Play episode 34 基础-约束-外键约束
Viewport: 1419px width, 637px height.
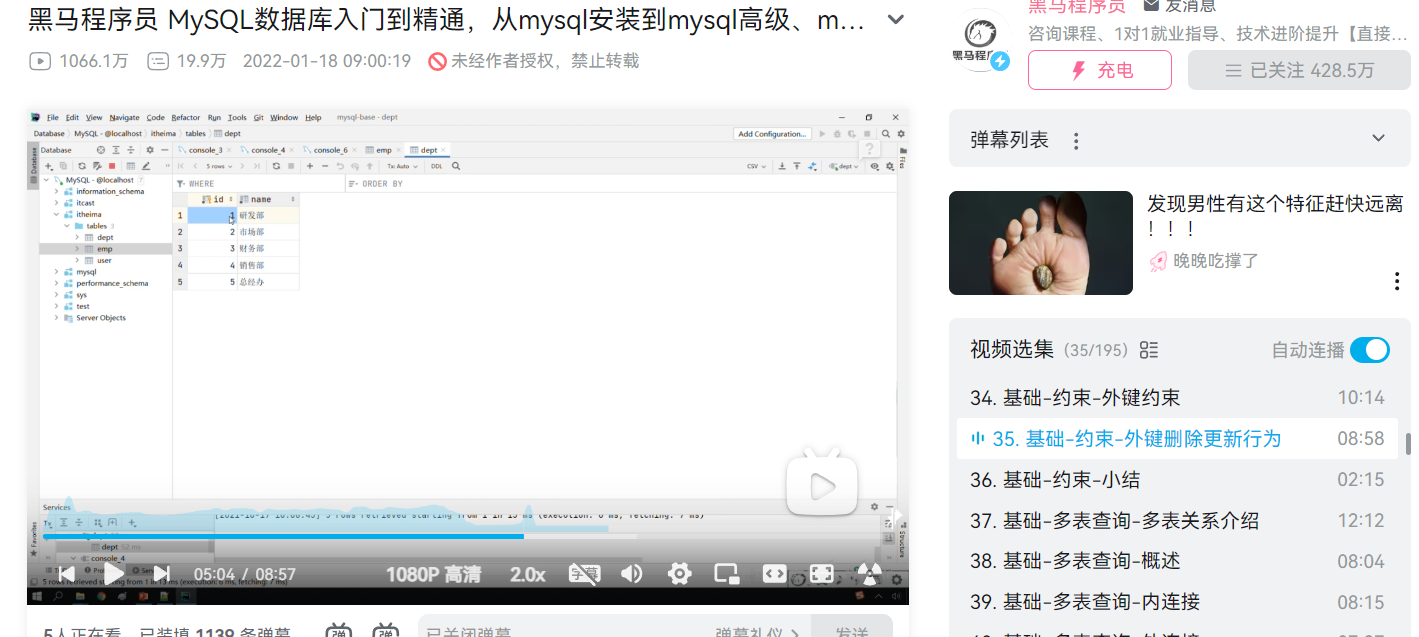tap(1177, 397)
